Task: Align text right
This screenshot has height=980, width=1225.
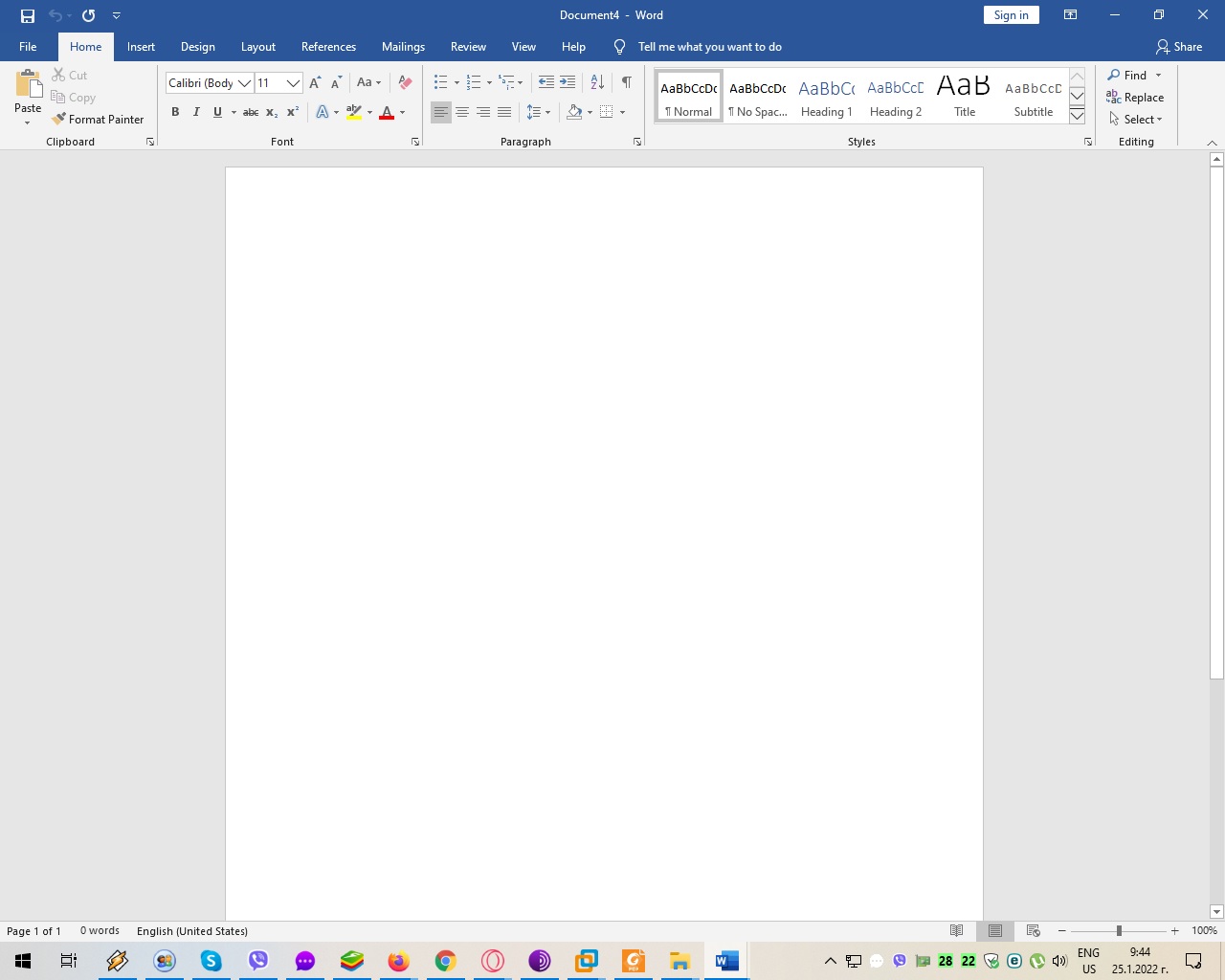Action: tap(483, 112)
